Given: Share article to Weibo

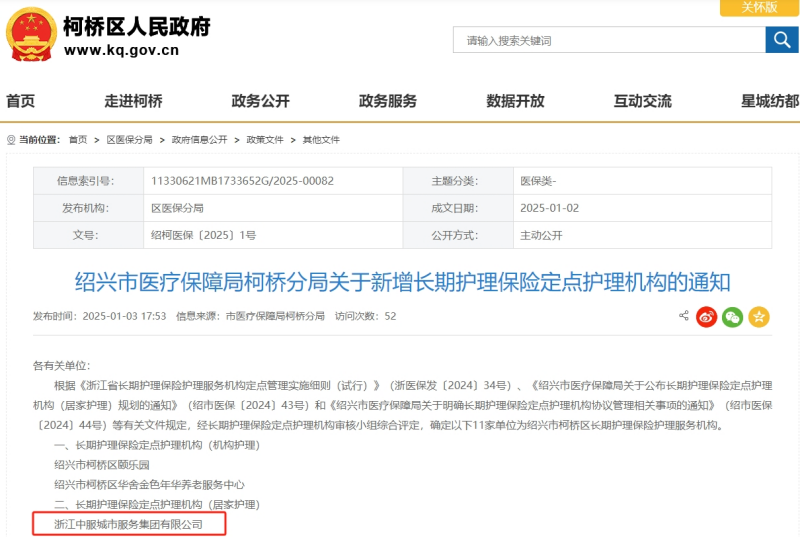Looking at the screenshot, I should tap(707, 316).
